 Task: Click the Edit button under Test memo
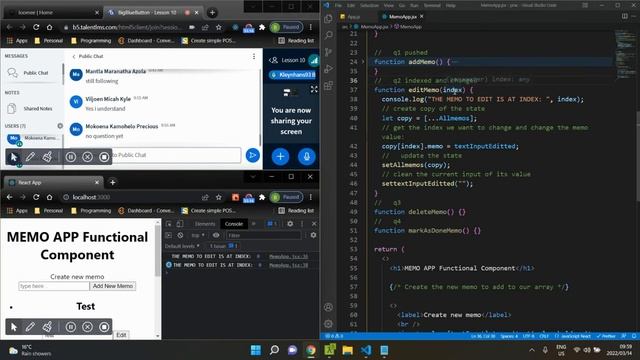point(121,335)
